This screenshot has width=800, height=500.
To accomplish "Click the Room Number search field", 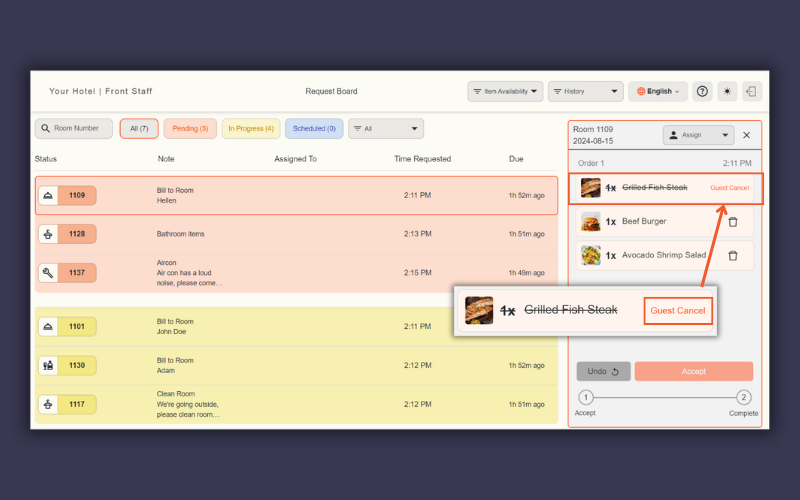I will pyautogui.click(x=74, y=128).
